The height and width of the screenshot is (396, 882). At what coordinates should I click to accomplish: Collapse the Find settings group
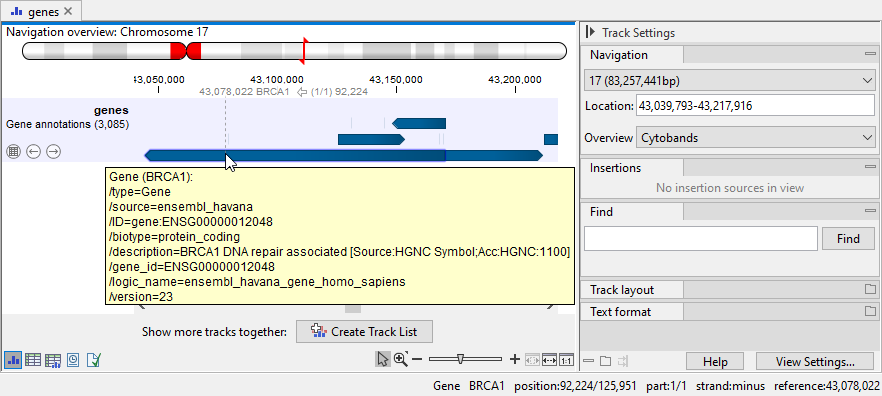tap(870, 212)
